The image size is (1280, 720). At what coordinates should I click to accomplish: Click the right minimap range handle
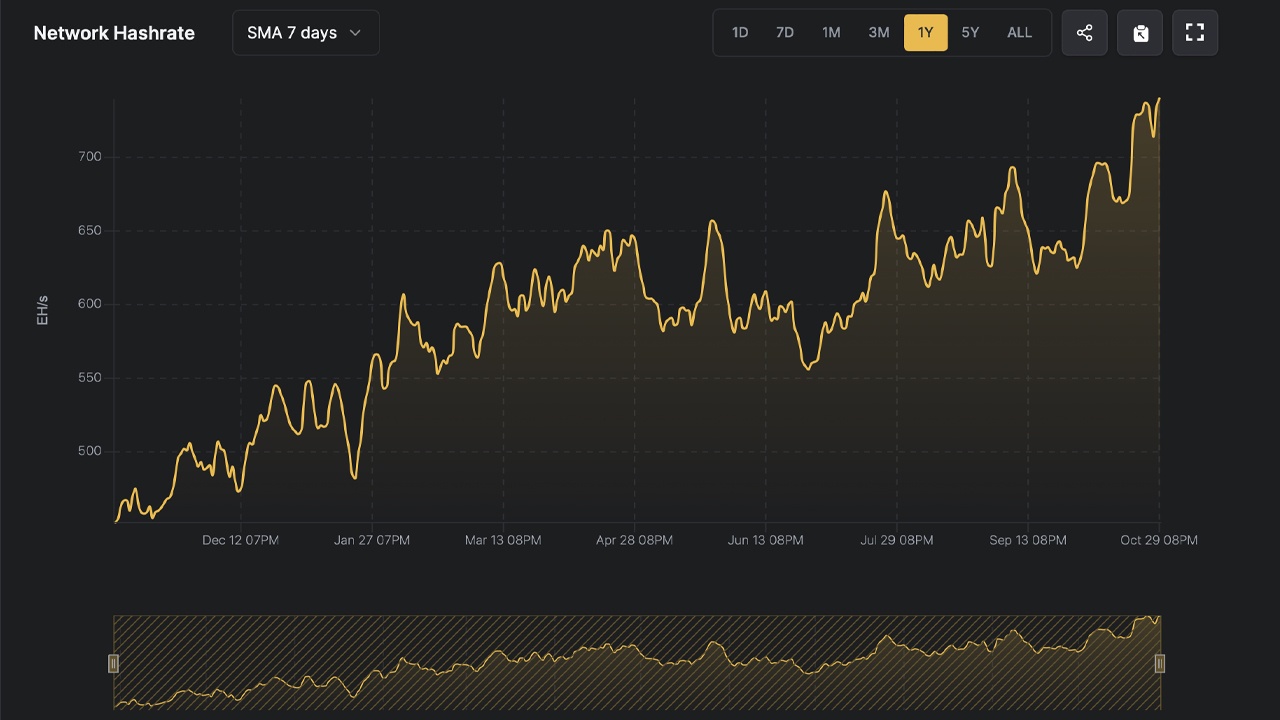(1160, 663)
